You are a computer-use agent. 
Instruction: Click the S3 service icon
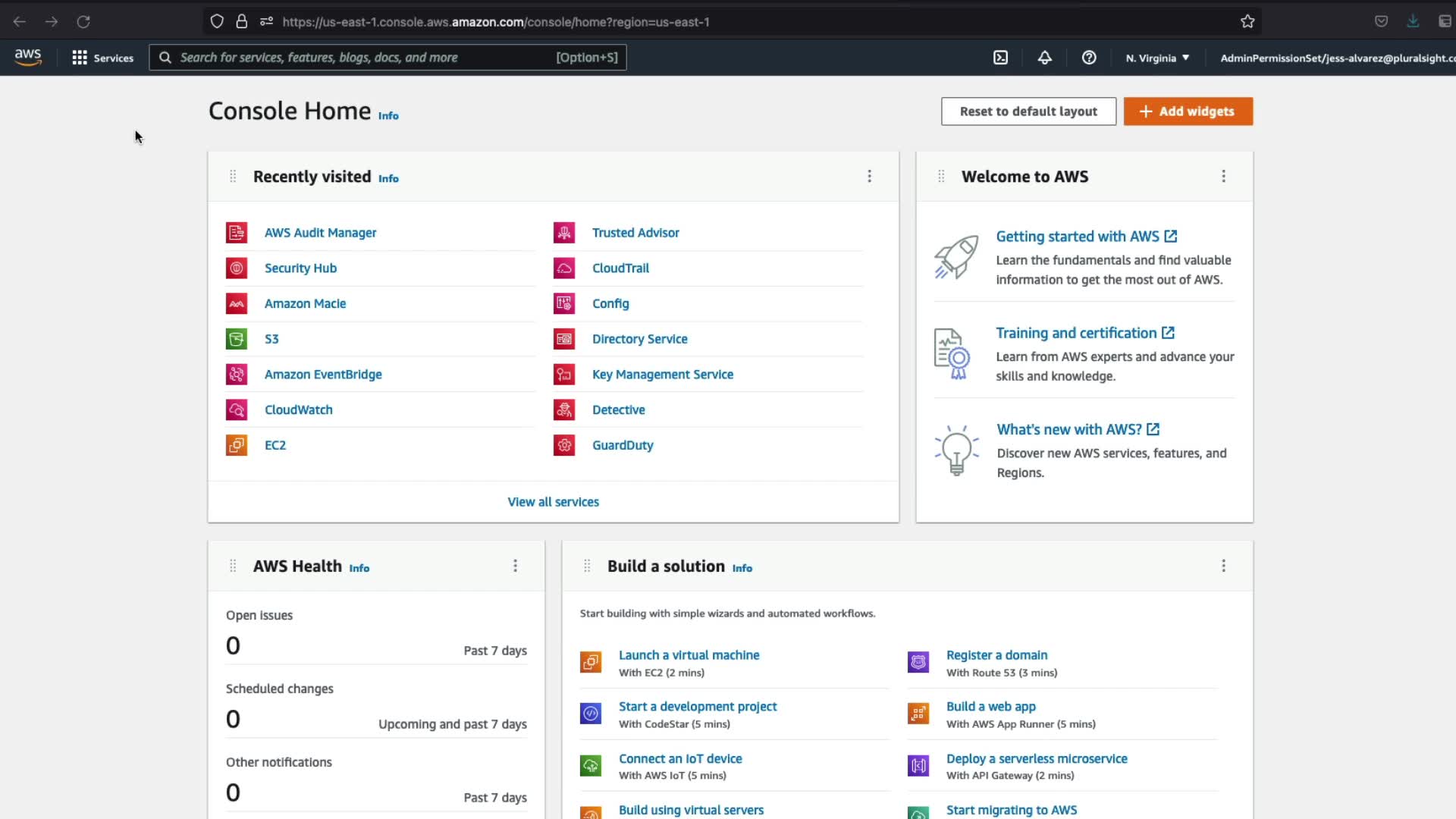[x=237, y=339]
